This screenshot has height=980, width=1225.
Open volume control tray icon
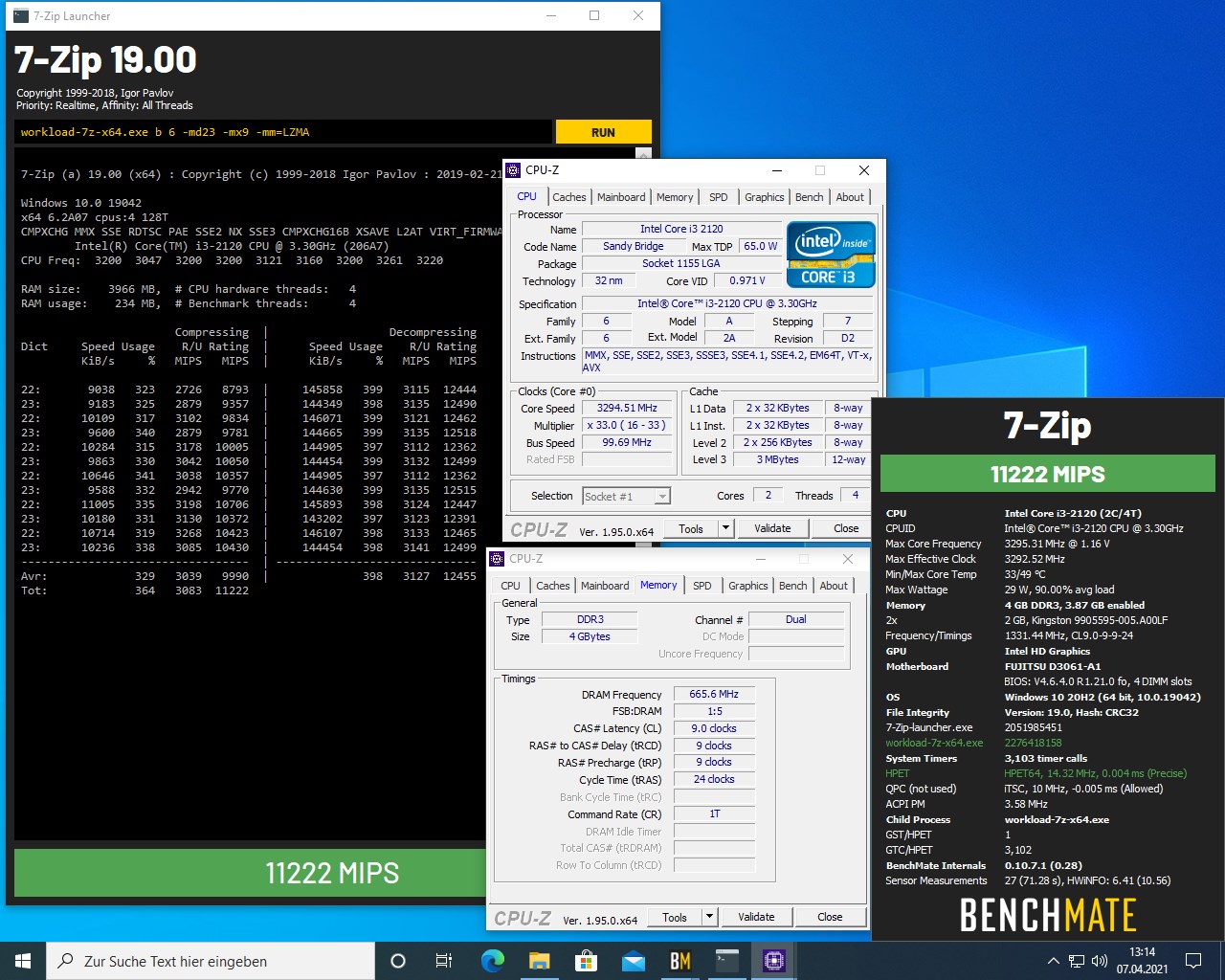[1100, 961]
